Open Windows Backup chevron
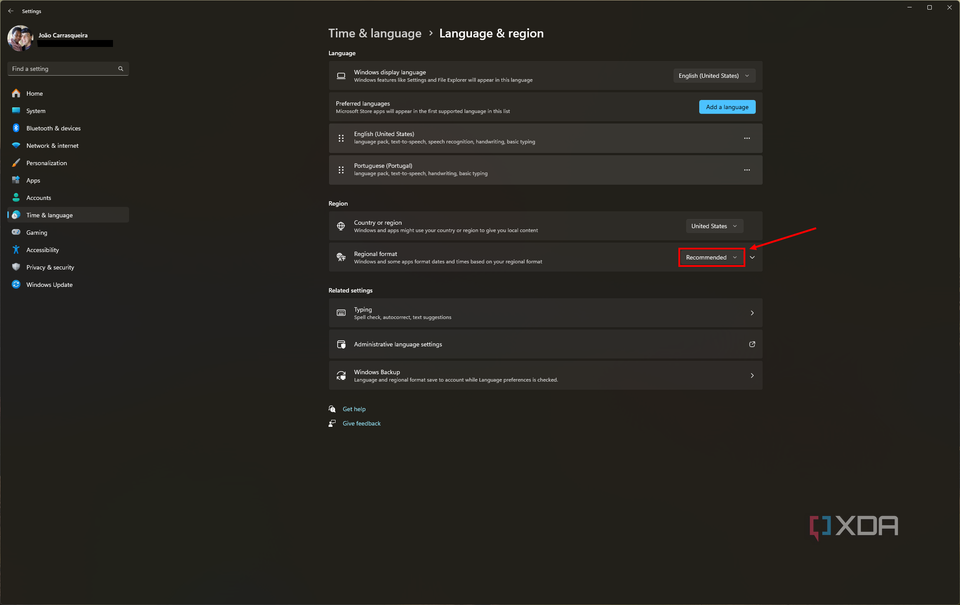The height and width of the screenshot is (605, 960). [x=752, y=375]
